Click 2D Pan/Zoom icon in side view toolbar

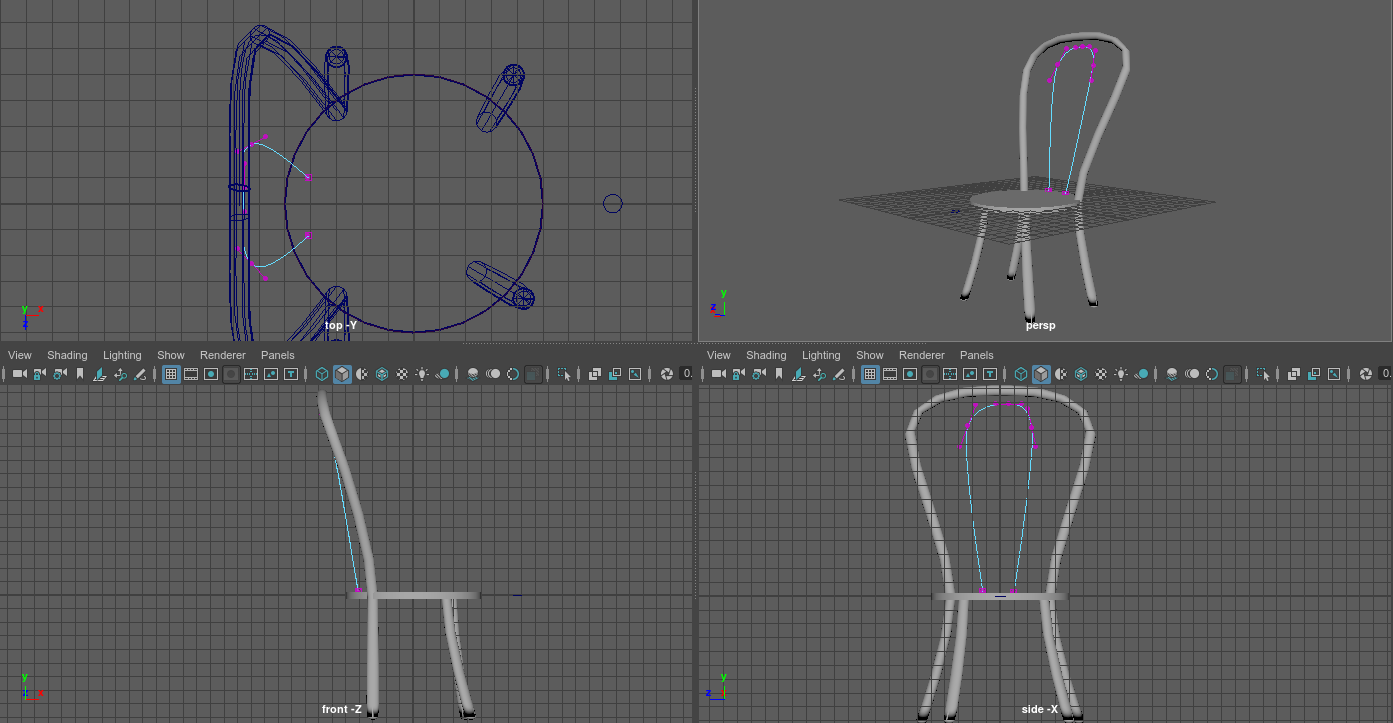pos(820,374)
